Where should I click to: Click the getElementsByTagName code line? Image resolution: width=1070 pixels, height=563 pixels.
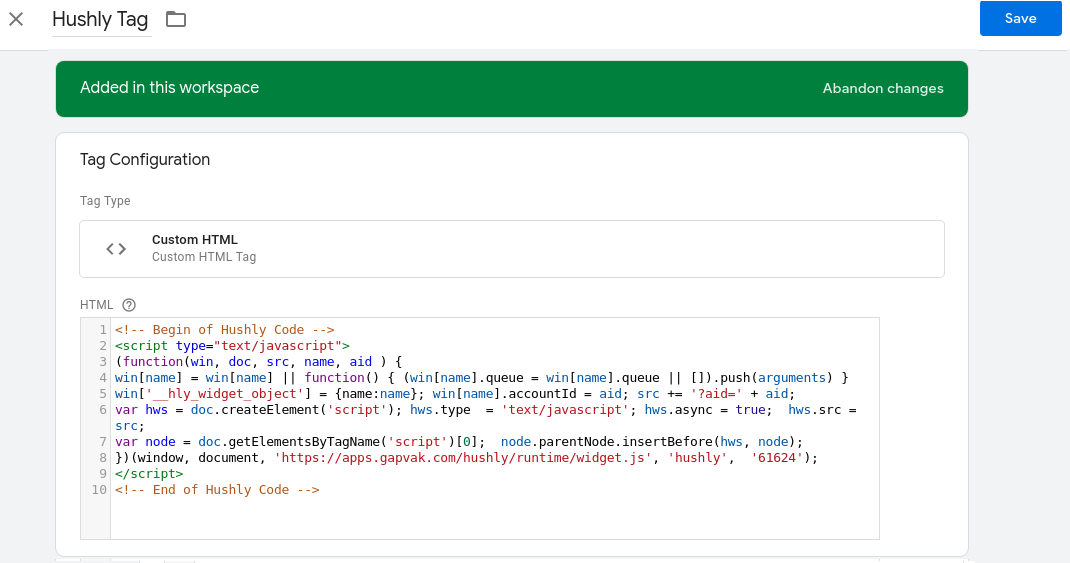459,442
